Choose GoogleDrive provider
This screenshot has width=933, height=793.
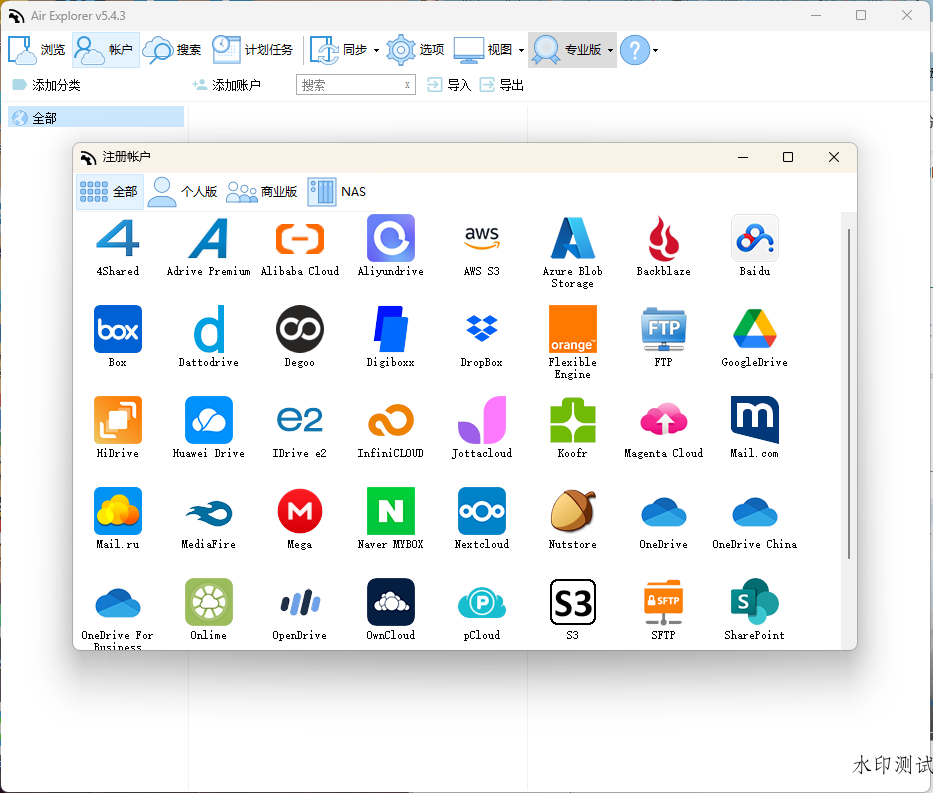(754, 329)
